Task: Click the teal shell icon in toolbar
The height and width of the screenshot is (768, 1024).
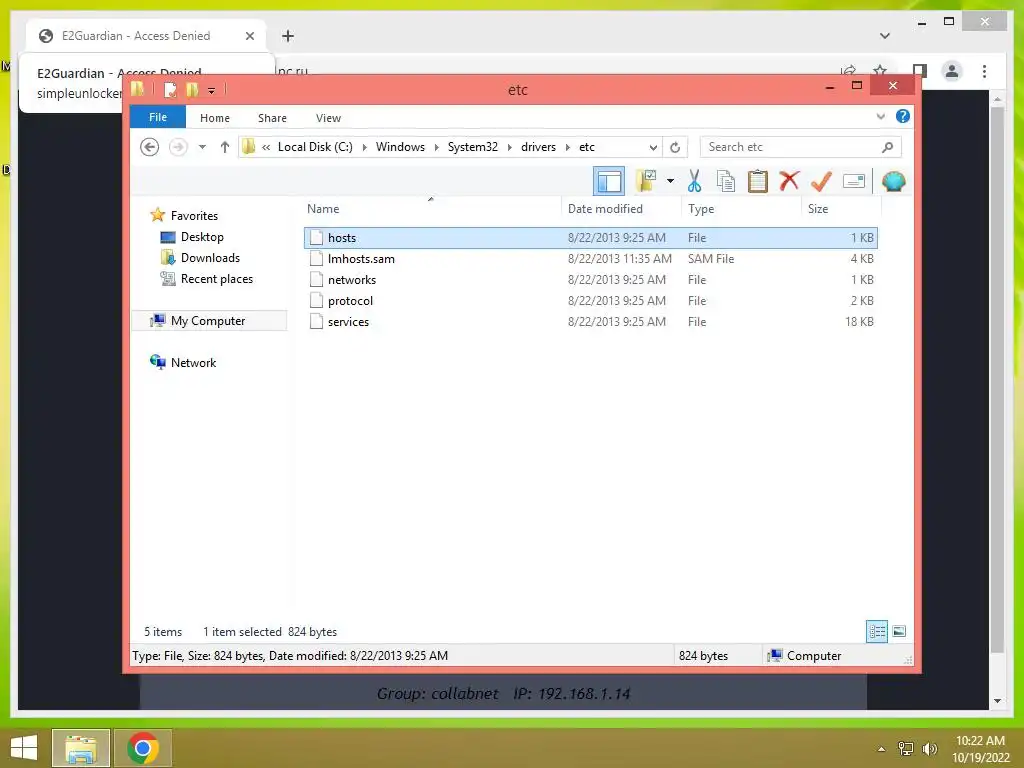Action: click(893, 182)
